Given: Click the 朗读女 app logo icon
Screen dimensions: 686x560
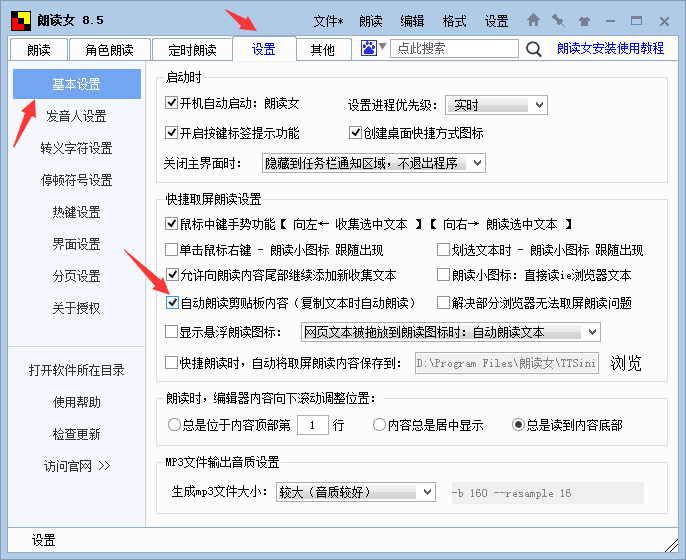Looking at the screenshot, I should pos(21,21).
